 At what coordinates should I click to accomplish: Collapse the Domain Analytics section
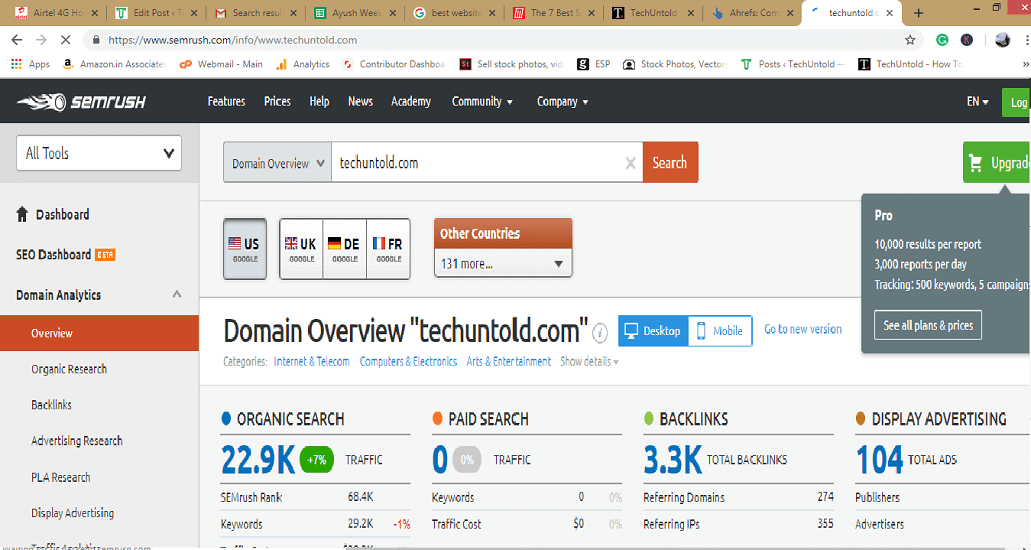point(177,294)
